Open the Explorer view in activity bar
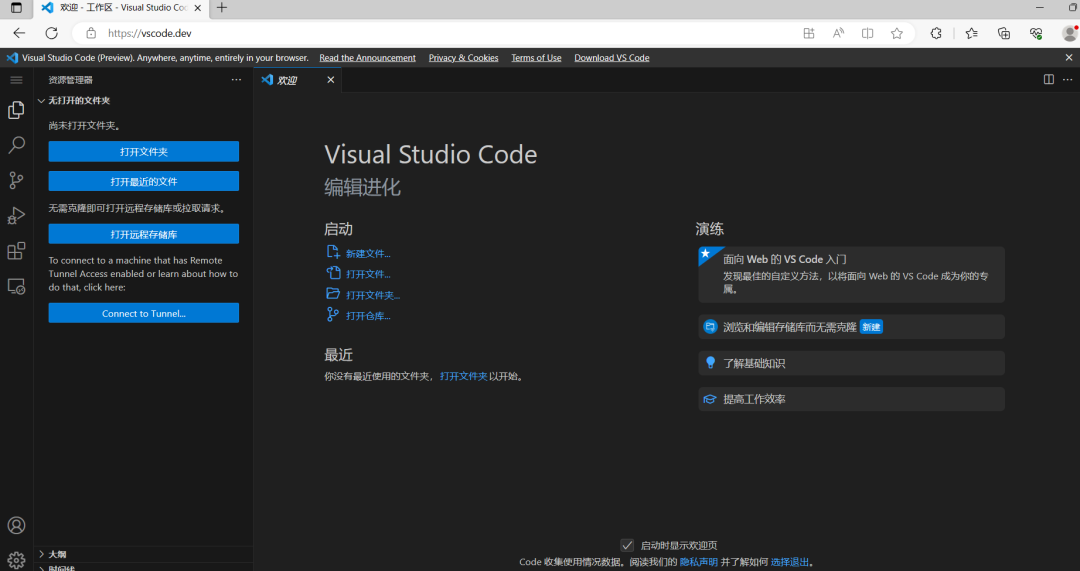The height and width of the screenshot is (571, 1080). tap(17, 110)
